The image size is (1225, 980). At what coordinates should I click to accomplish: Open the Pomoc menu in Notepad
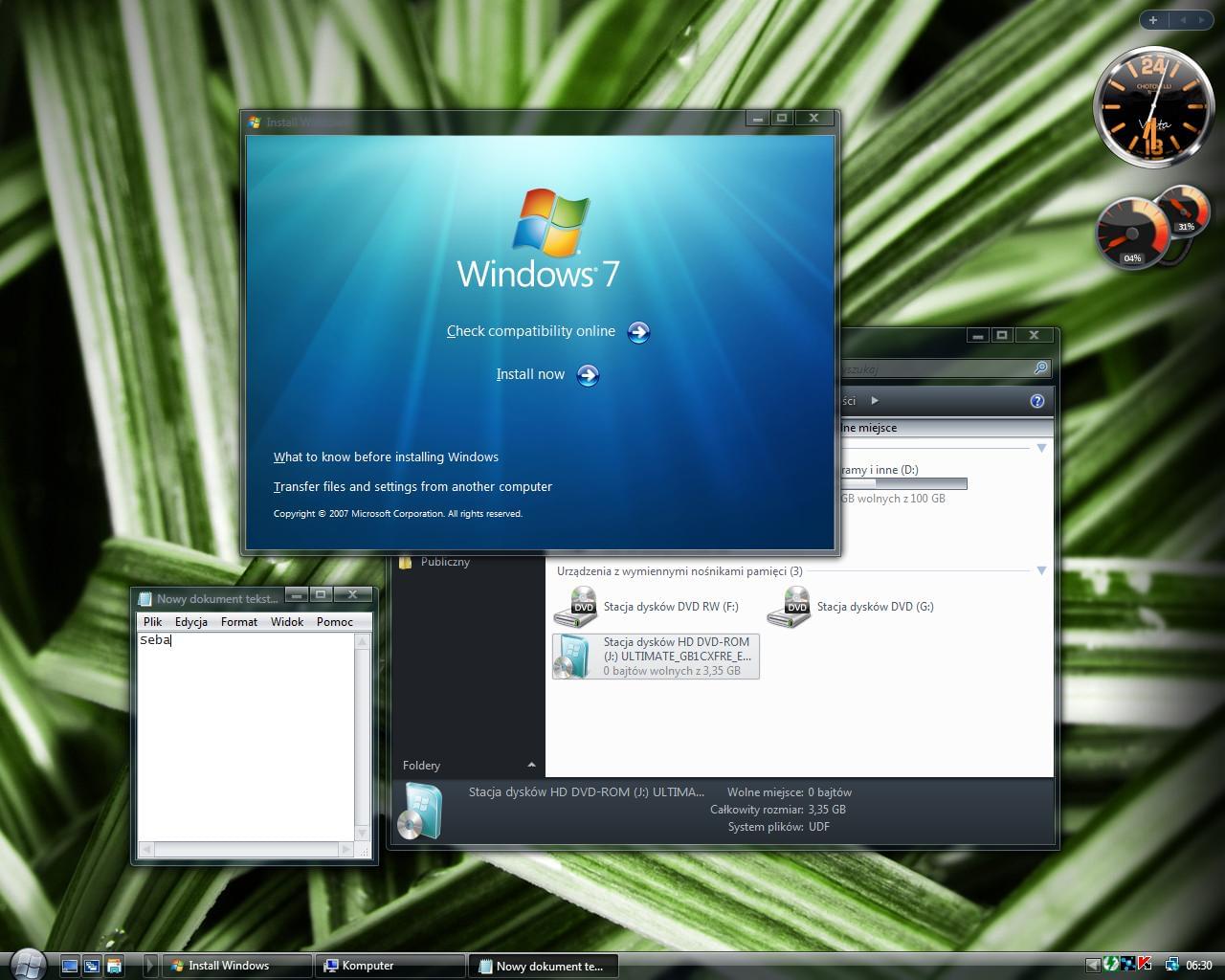click(335, 621)
